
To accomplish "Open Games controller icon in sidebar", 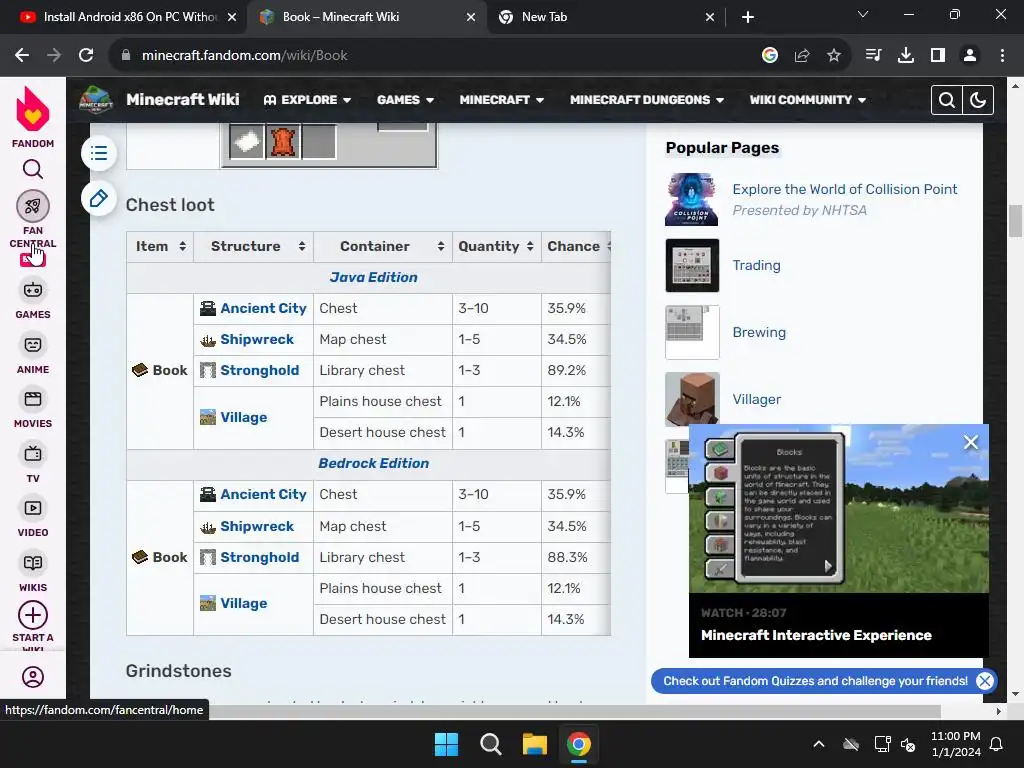I will [x=33, y=290].
